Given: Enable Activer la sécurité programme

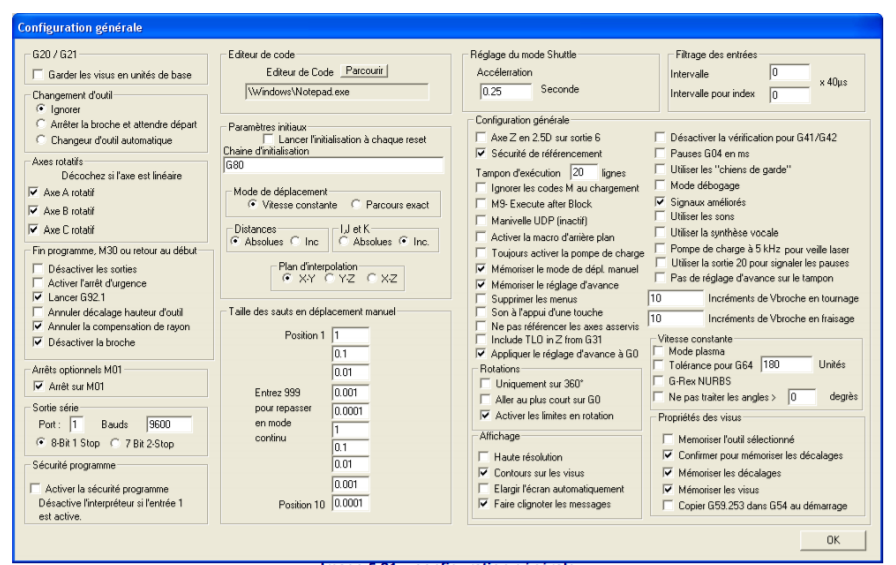Looking at the screenshot, I should pos(36,487).
